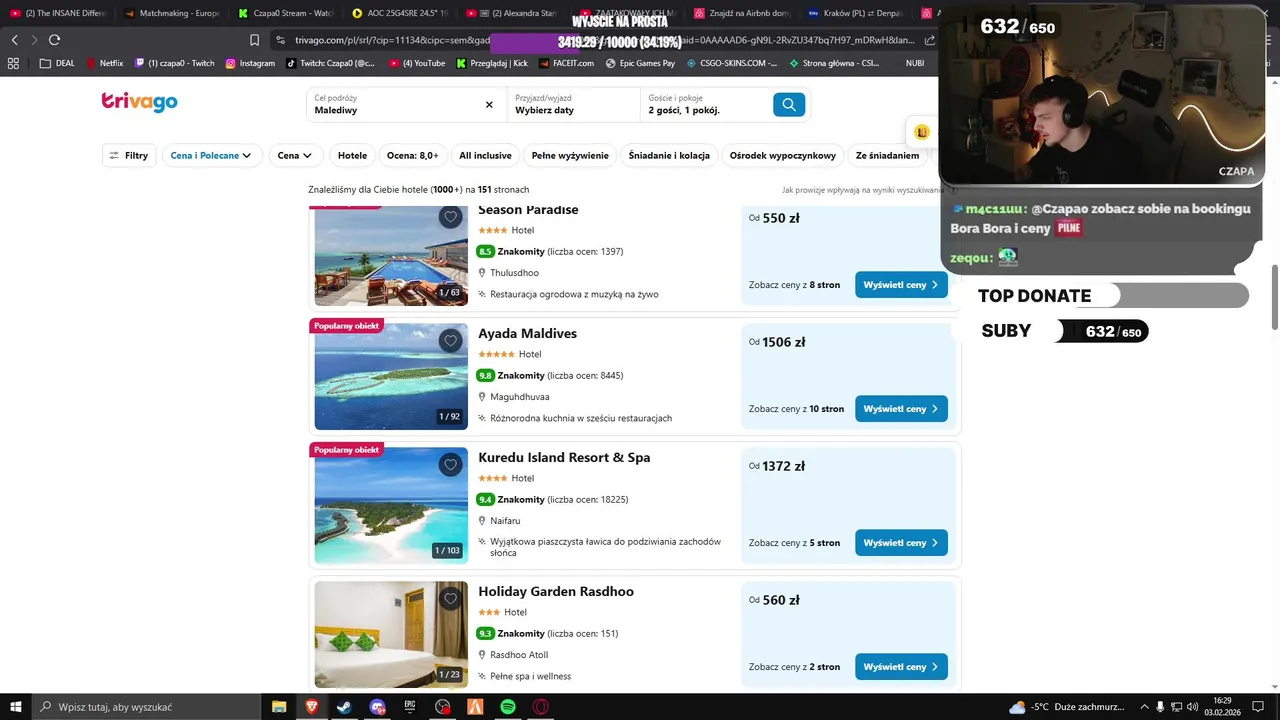Open the Goście i pokoje selector
Viewport: 1280px width, 720px height.
[x=705, y=104]
